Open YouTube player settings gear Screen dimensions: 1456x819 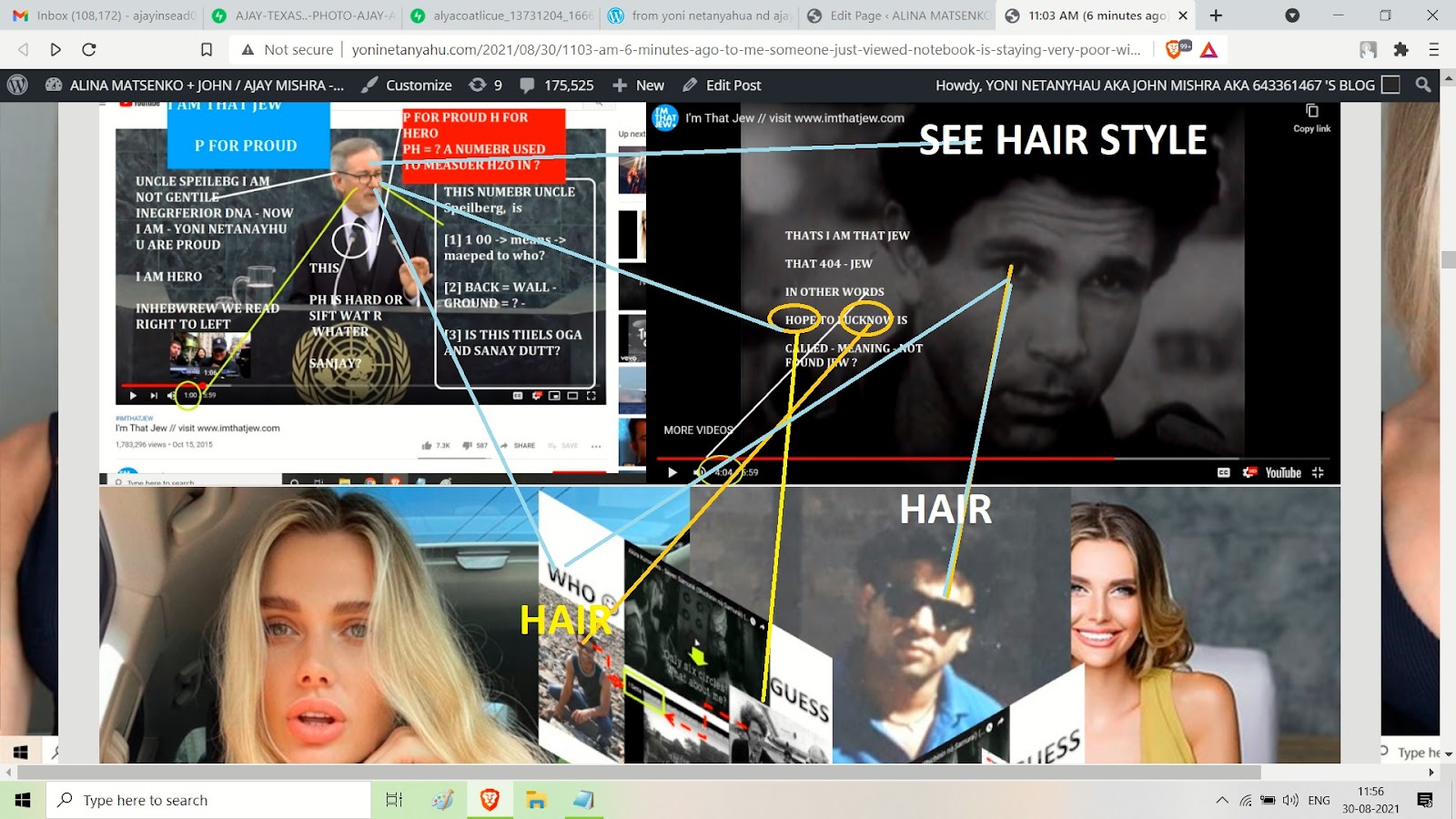(x=1250, y=472)
